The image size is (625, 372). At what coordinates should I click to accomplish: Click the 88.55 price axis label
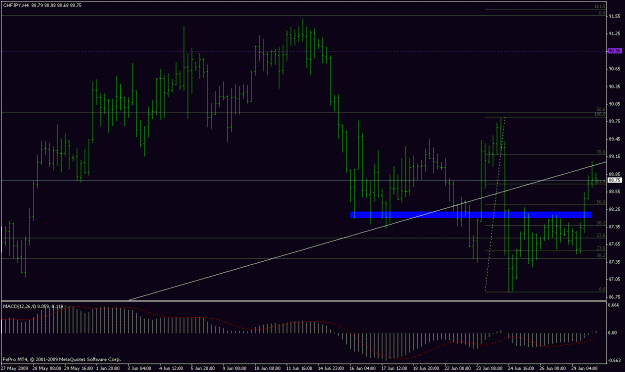614,191
